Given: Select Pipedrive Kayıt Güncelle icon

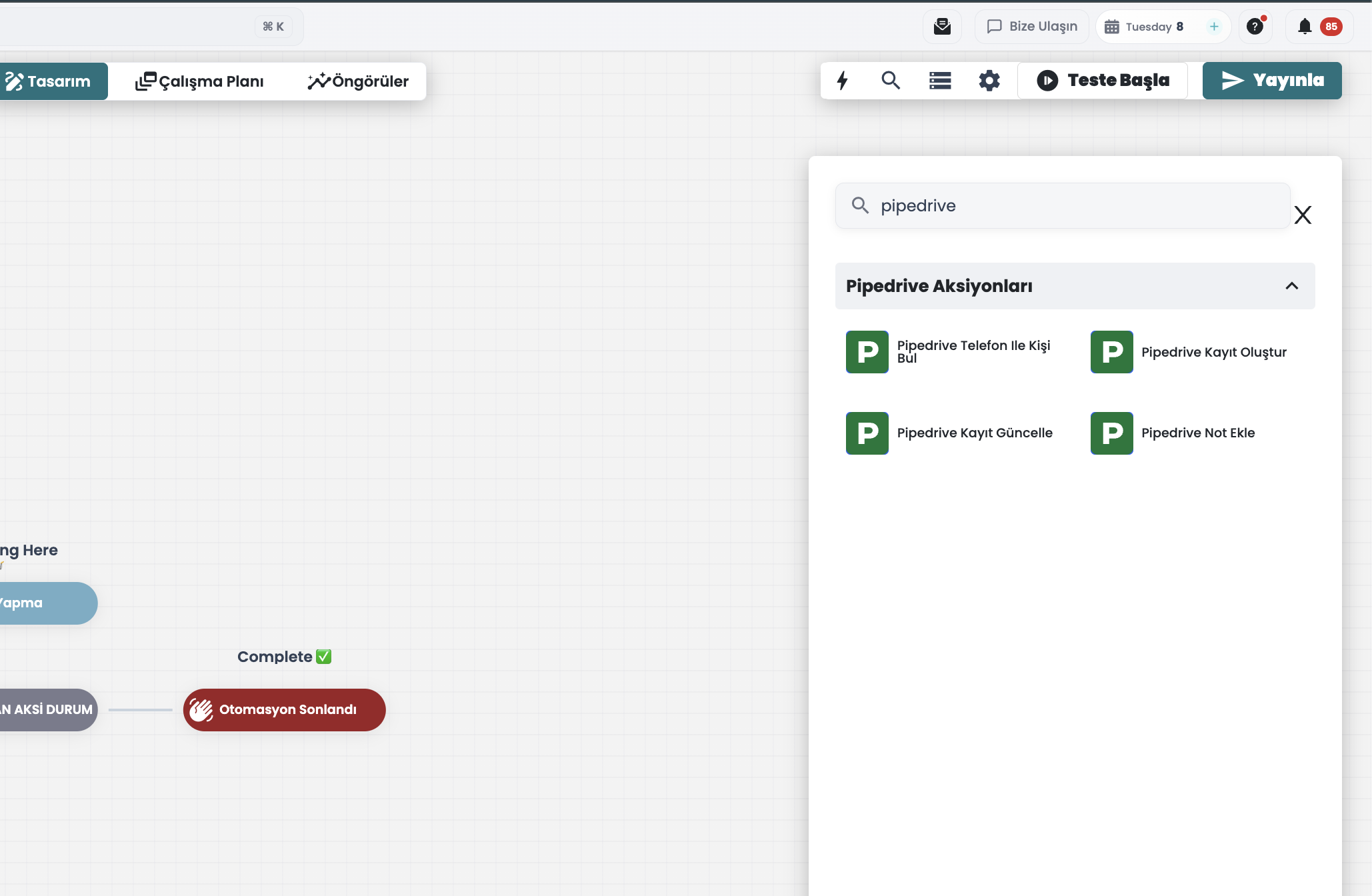Looking at the screenshot, I should (x=867, y=433).
